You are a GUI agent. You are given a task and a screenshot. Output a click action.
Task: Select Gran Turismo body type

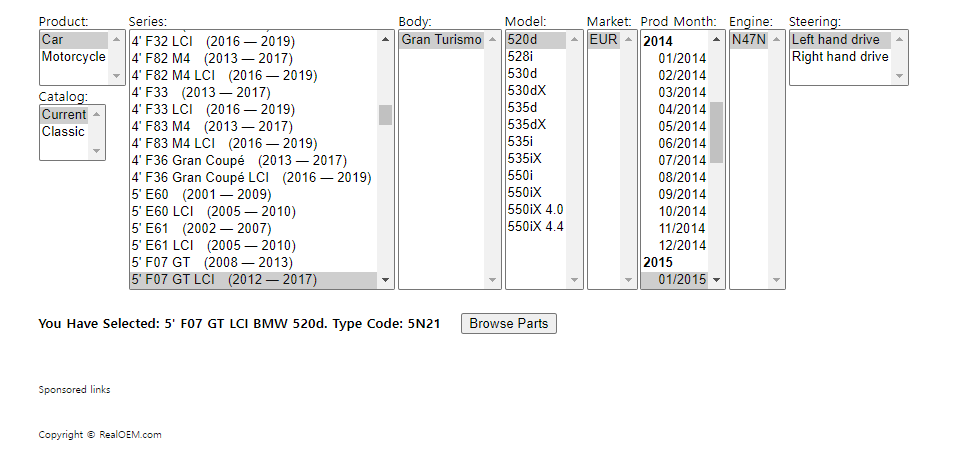441,40
